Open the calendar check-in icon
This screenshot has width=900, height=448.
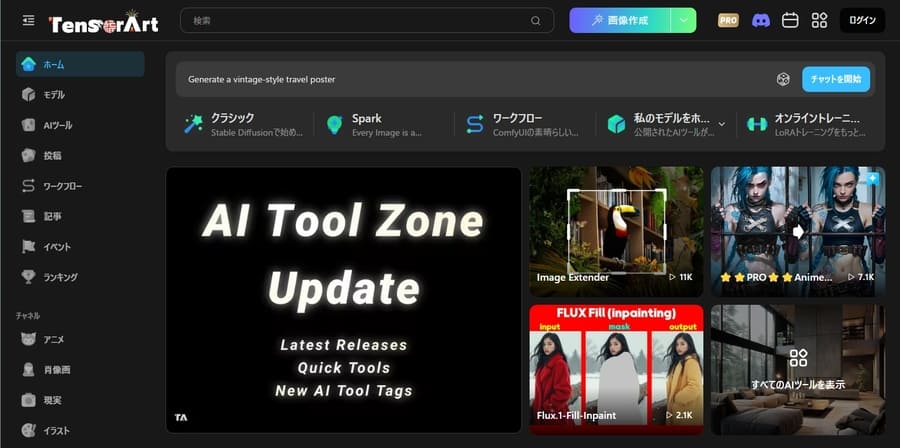coord(790,21)
